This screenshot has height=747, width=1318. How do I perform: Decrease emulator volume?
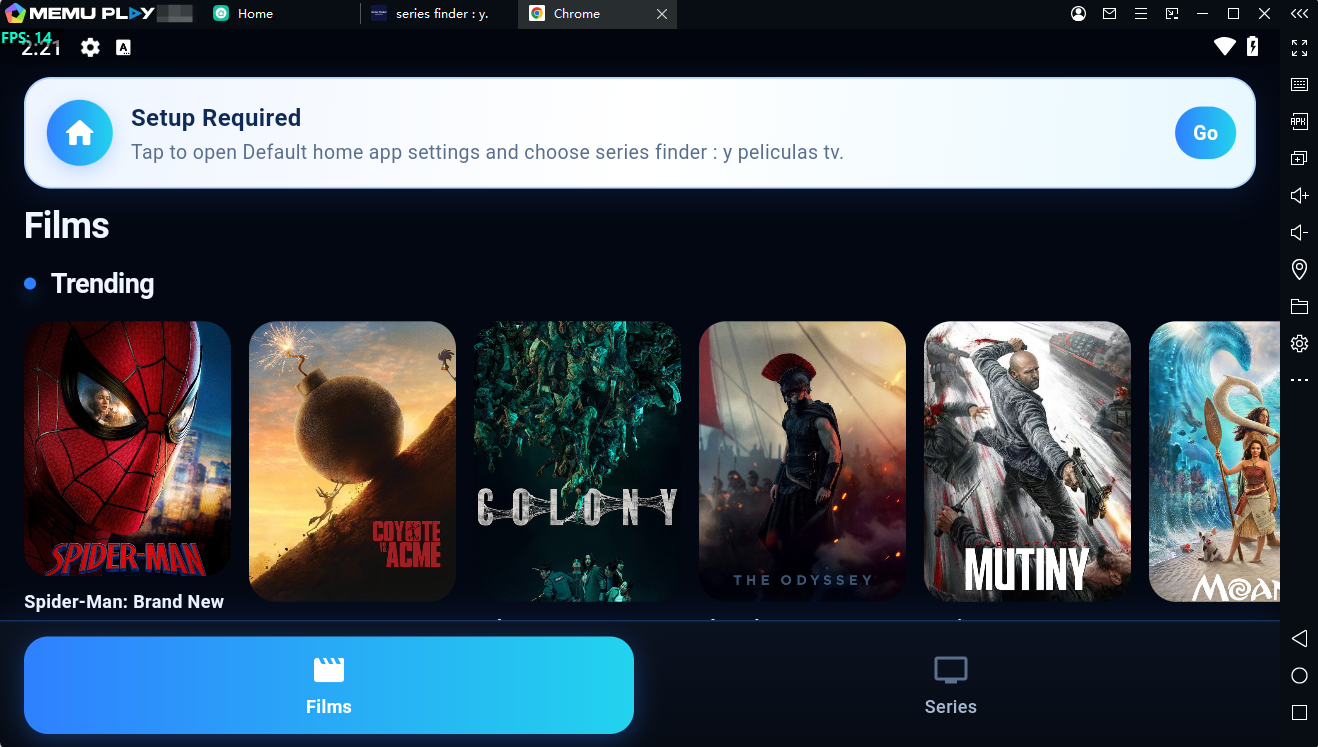(1299, 232)
